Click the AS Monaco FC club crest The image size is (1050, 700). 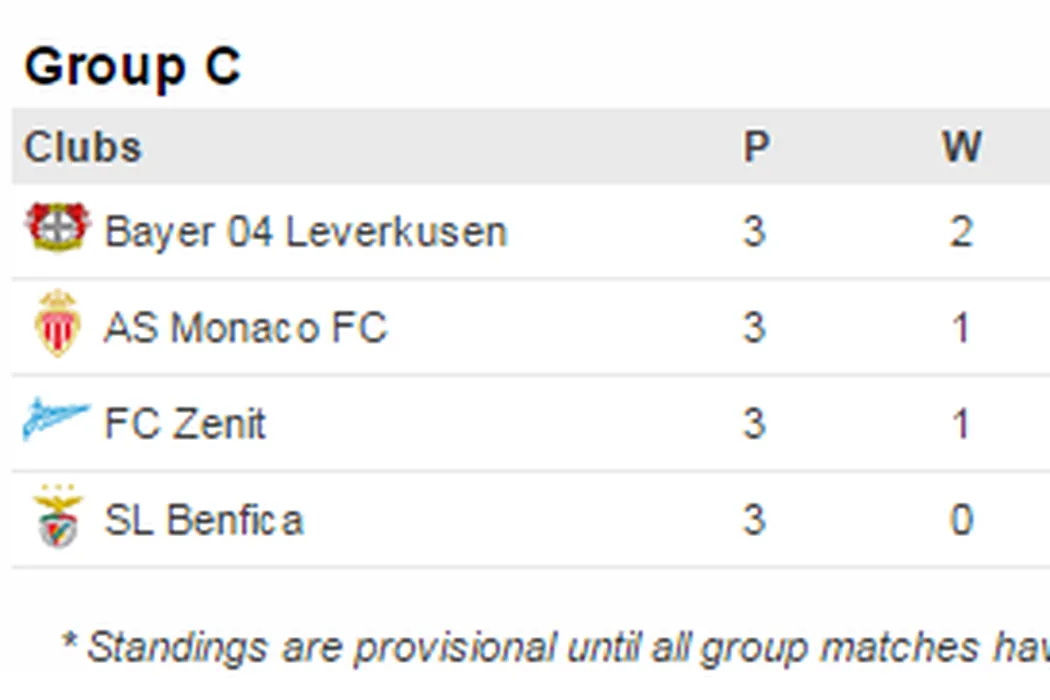57,323
